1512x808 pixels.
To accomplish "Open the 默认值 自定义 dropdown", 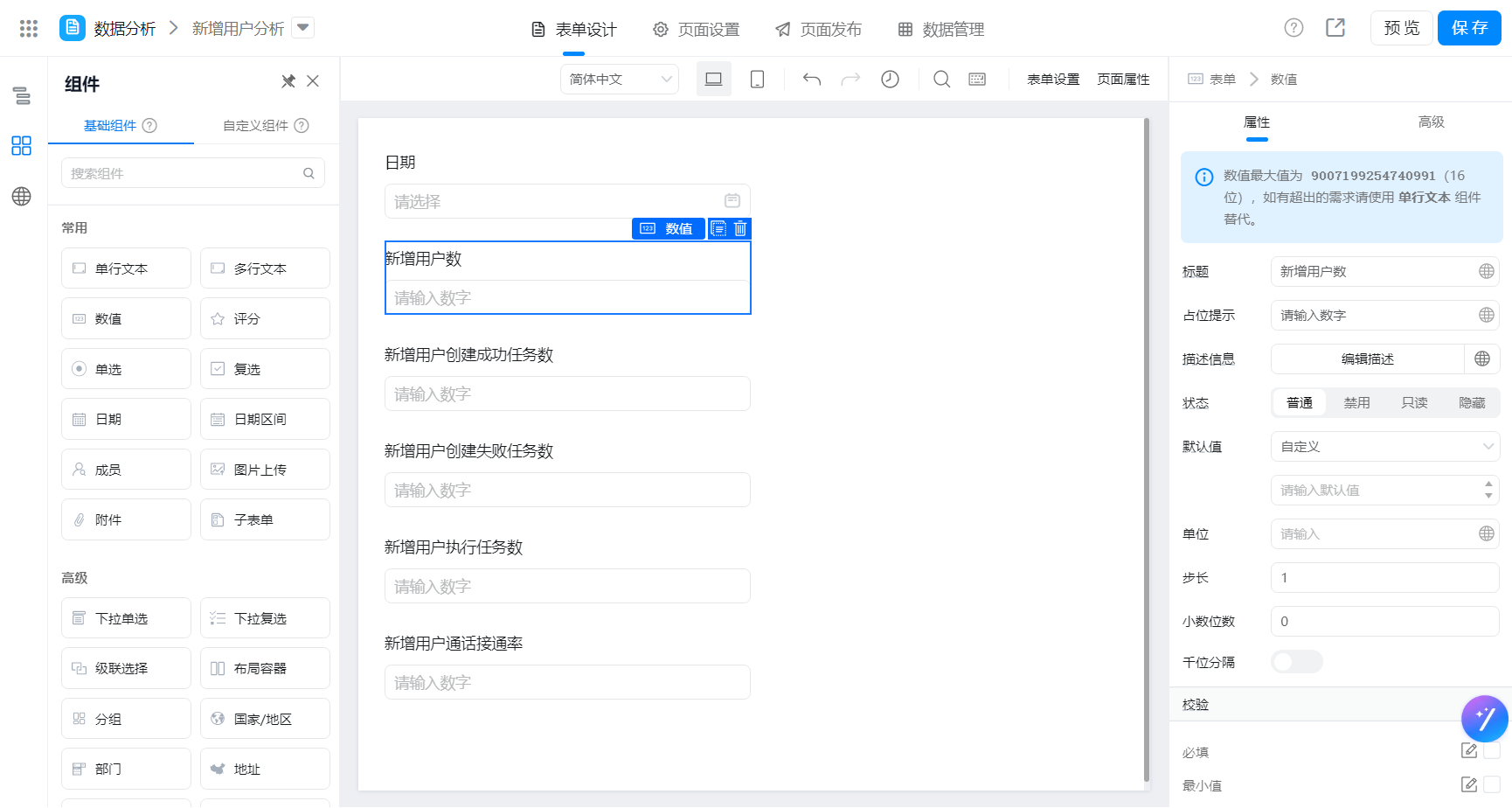I will pos(1385,446).
